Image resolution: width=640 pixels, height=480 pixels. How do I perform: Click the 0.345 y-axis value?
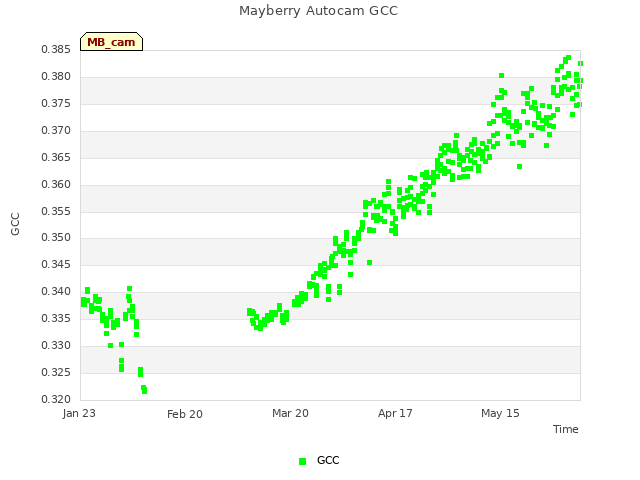(56, 264)
